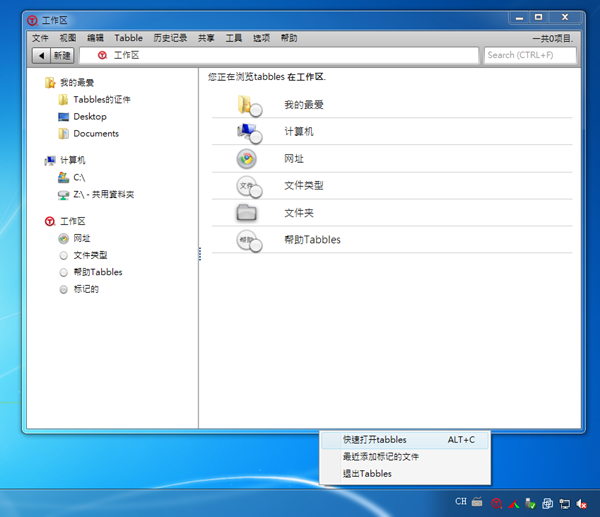Viewport: 600px width, 517px height.
Task: Open the 文件夹 grey folder icon
Action: click(x=246, y=212)
